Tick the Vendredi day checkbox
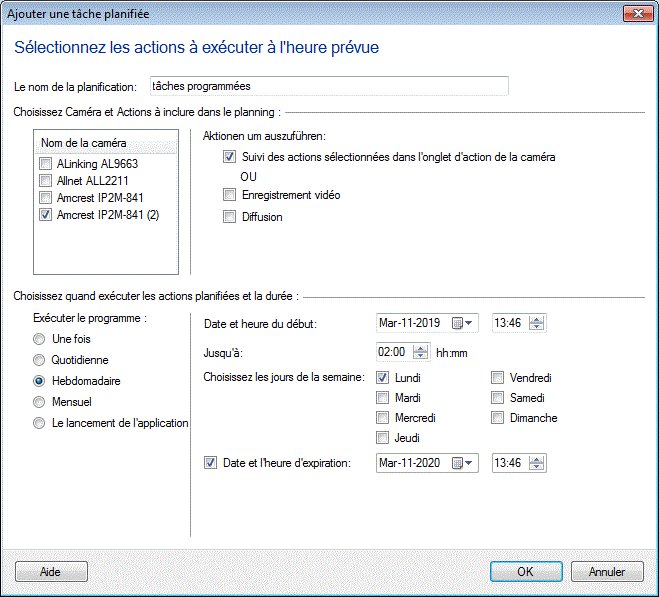Screen dimensions: 659x597 (x=498, y=378)
